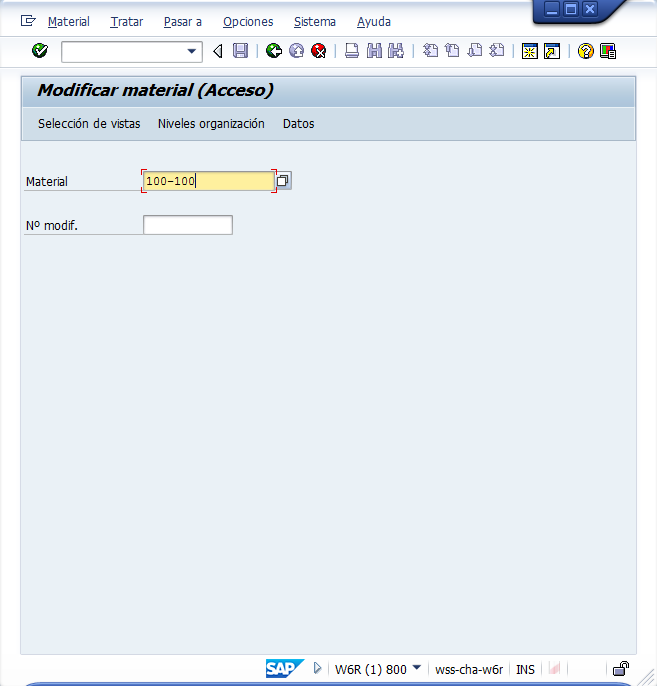Open the yellow Help question-mark icon

click(585, 51)
